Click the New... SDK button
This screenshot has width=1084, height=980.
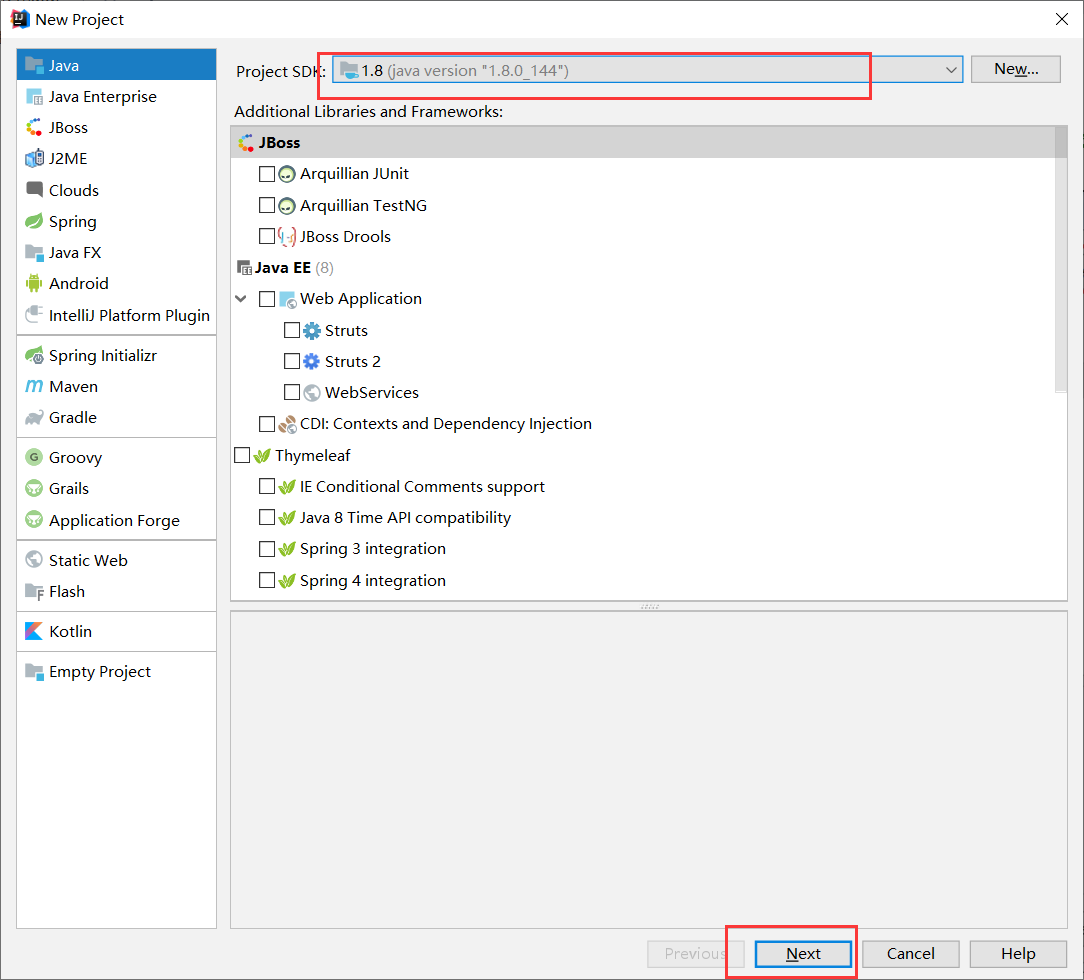pyautogui.click(x=1016, y=69)
